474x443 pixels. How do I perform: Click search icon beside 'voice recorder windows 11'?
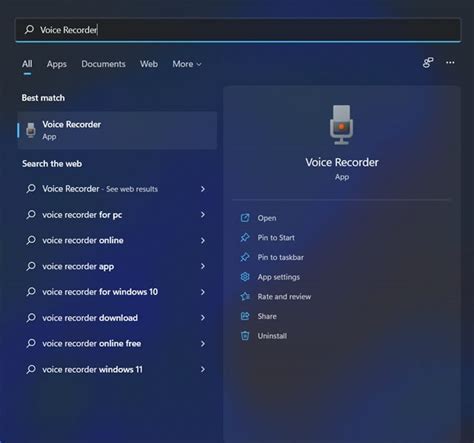(x=31, y=369)
